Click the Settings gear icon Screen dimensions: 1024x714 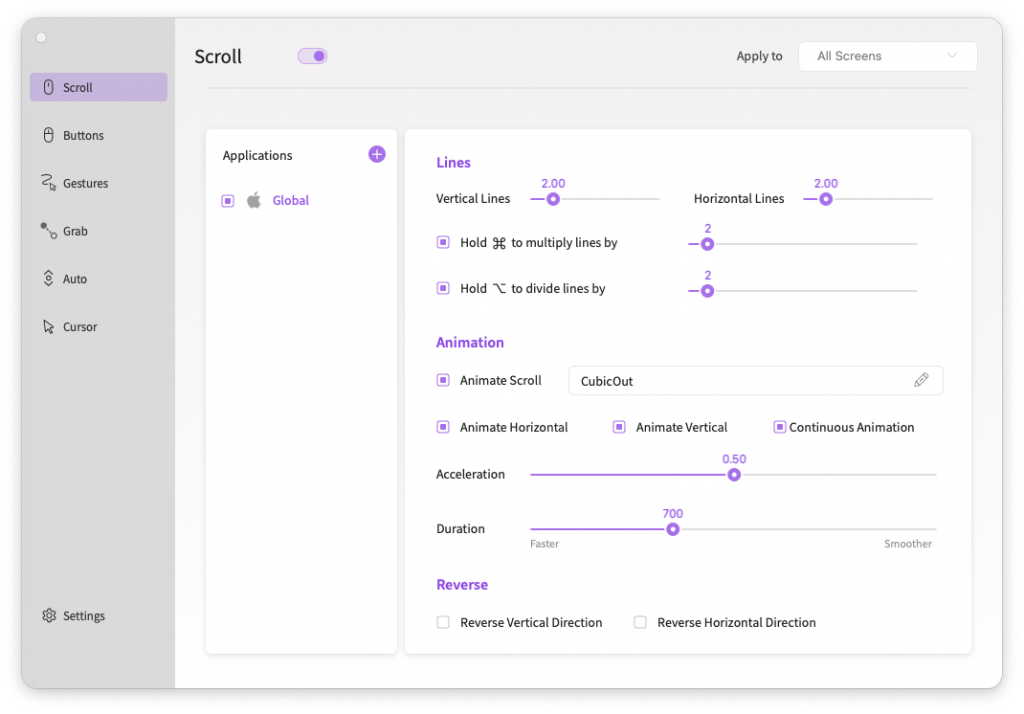coord(49,615)
